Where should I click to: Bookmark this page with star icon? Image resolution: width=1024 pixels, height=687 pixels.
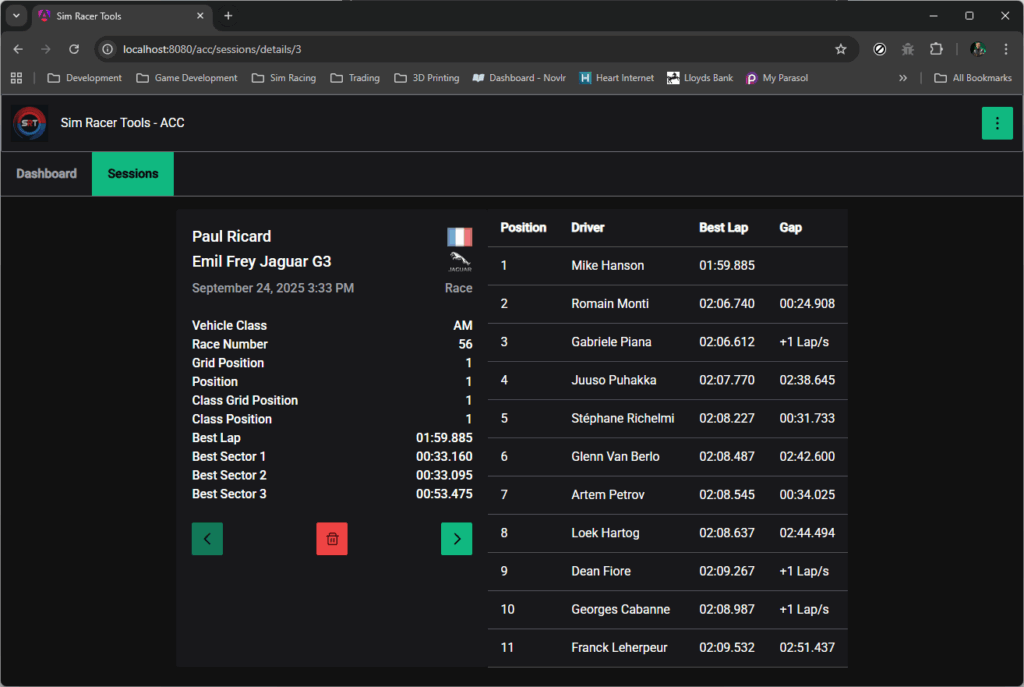(841, 49)
